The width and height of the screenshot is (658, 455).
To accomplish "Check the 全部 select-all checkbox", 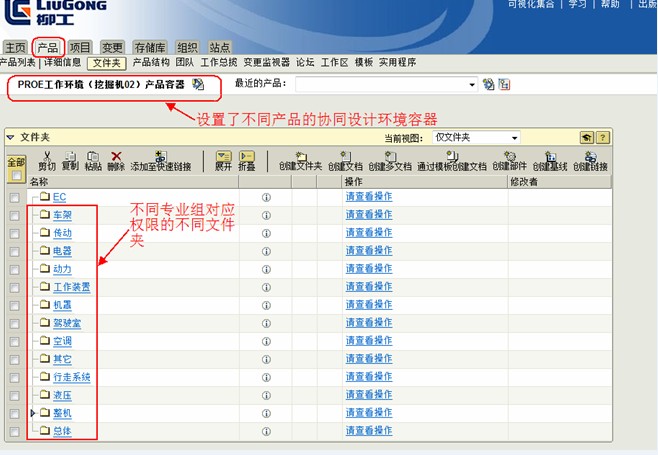I will tap(15, 175).
